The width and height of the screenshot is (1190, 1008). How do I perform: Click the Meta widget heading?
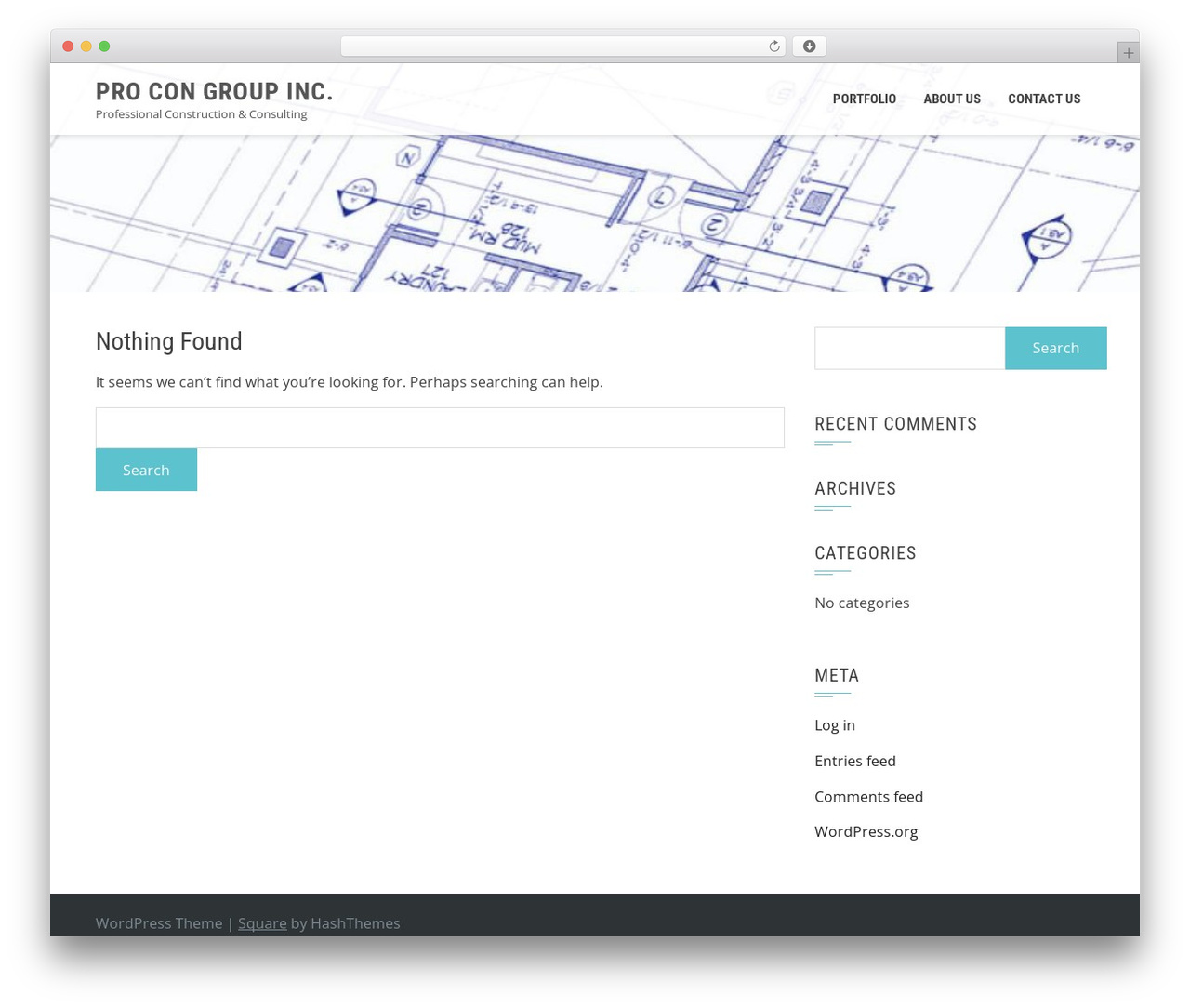[837, 675]
